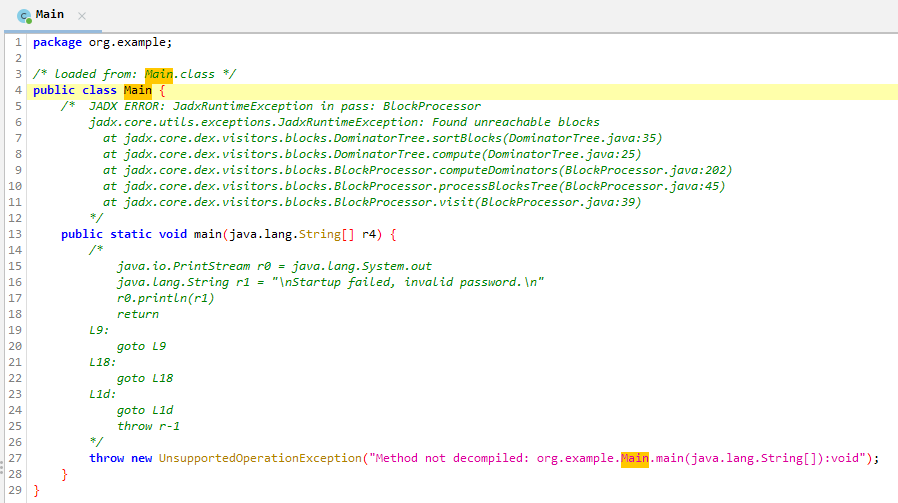Click the r4 parameter name

tap(369, 234)
